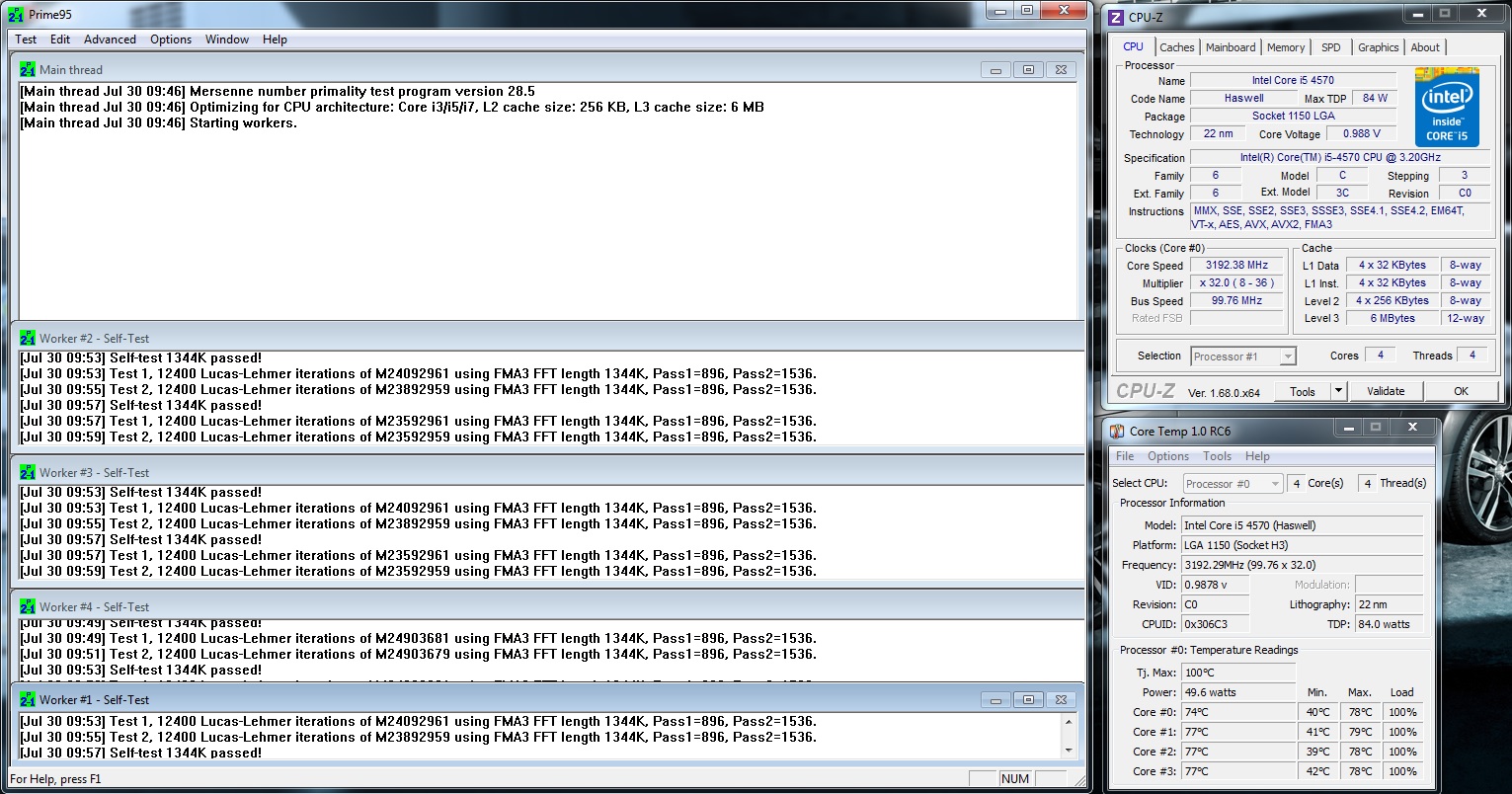
Task: Click the Platform value LGA 1150 (Socket H3)
Action: tap(1303, 545)
